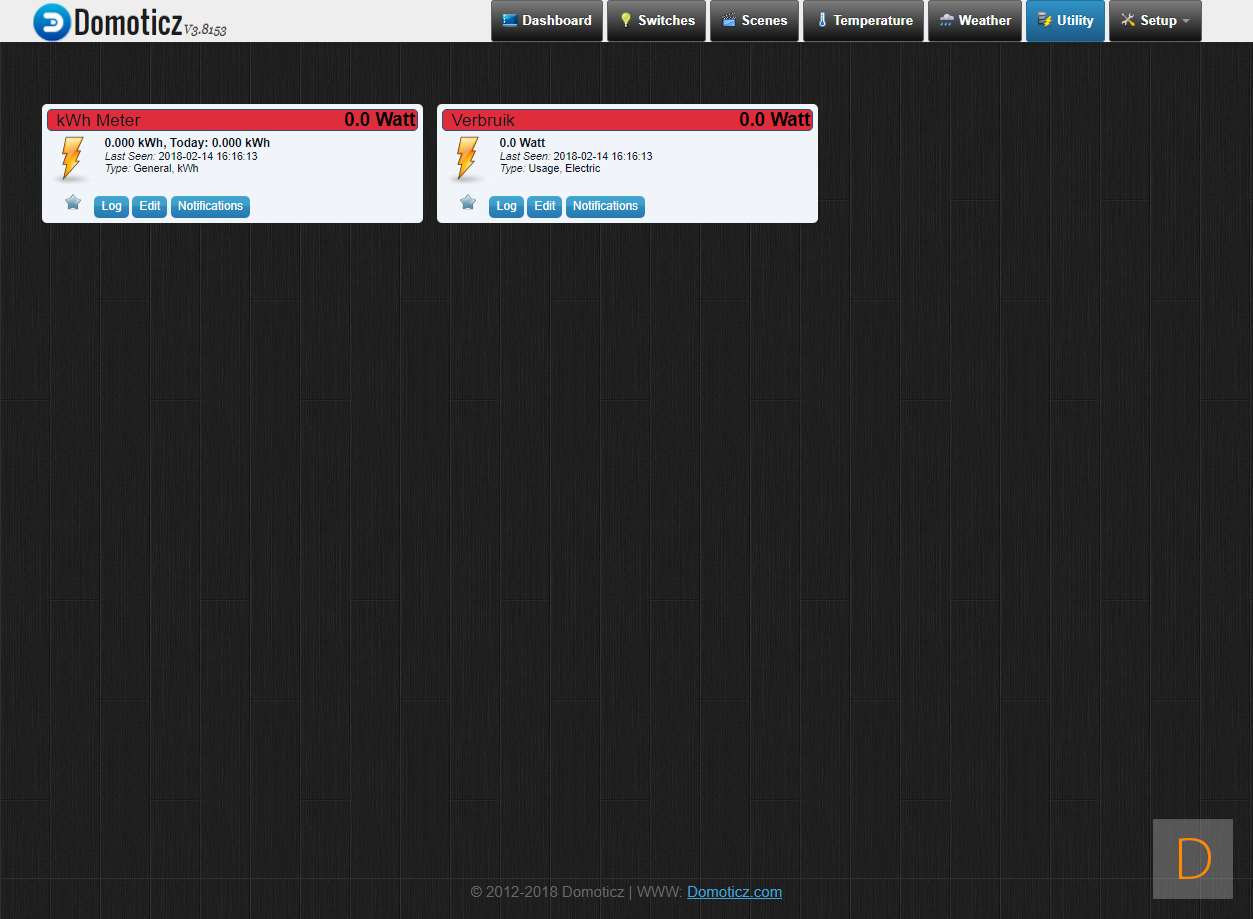
Task: Click the Domoticz logo icon
Action: (x=51, y=22)
